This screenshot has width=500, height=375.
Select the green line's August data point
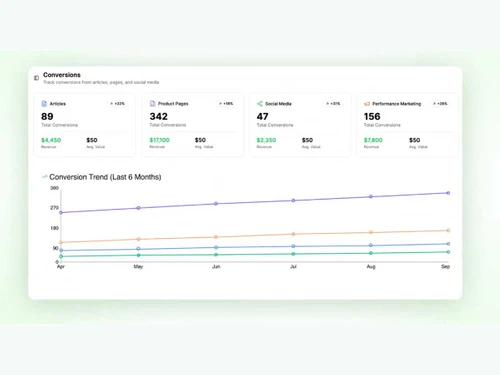371,253
